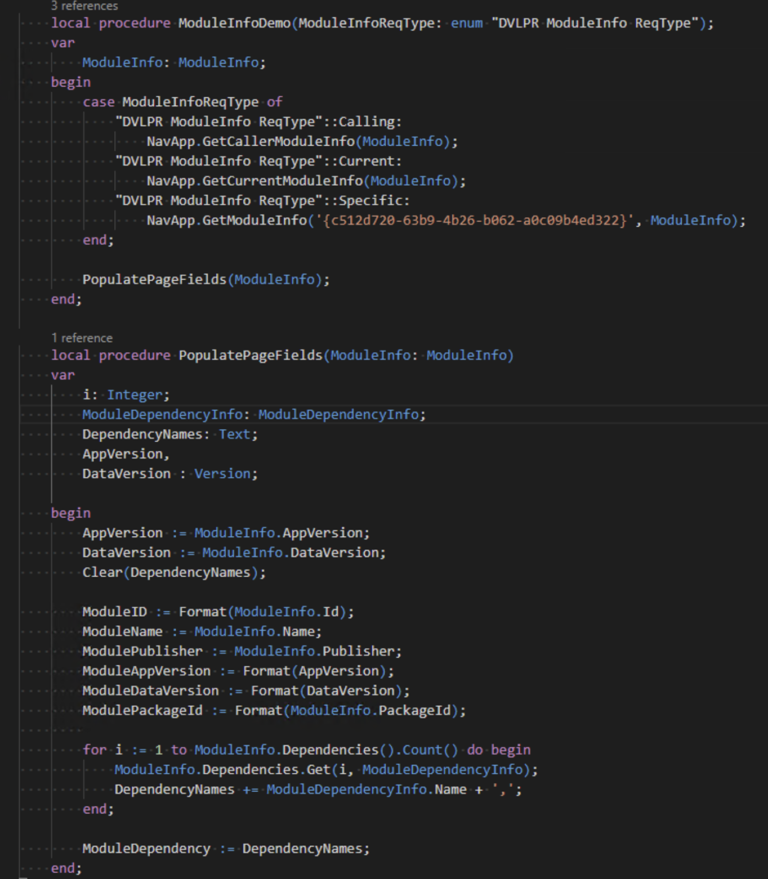Open the '3 references' CodeLens link

pos(84,6)
